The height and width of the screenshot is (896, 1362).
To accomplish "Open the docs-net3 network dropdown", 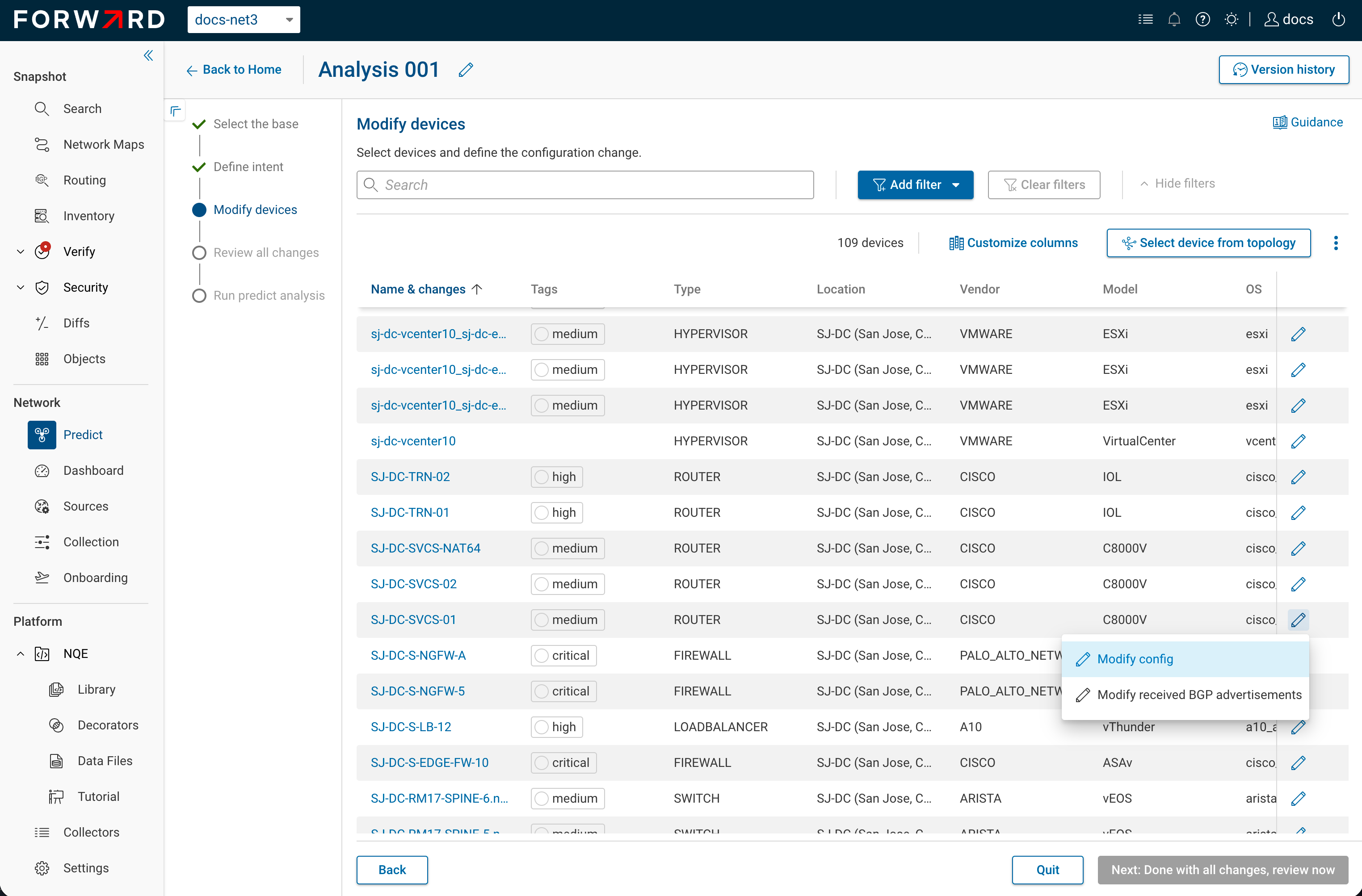I will [244, 20].
